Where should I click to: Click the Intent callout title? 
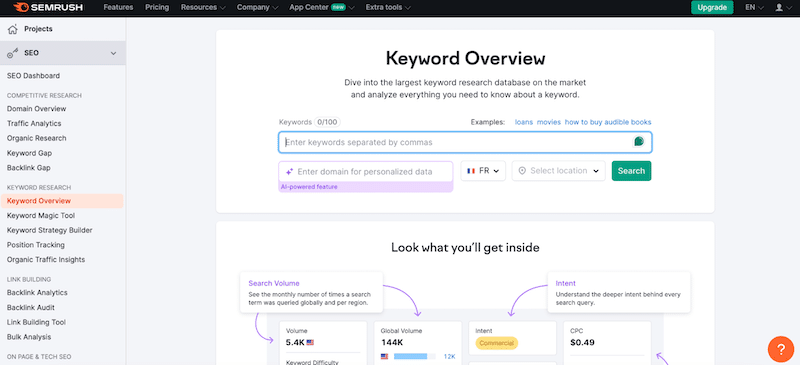click(x=566, y=283)
